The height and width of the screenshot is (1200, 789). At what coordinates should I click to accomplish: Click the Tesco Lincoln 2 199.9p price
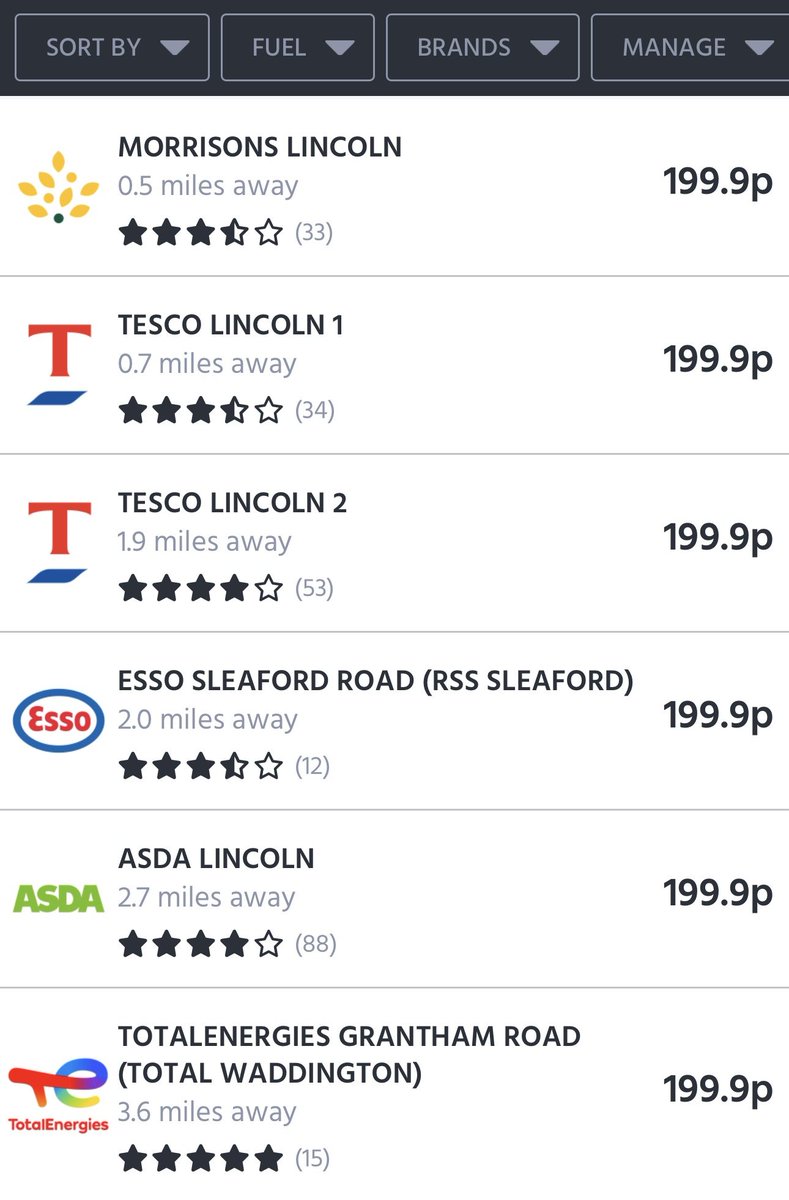718,538
